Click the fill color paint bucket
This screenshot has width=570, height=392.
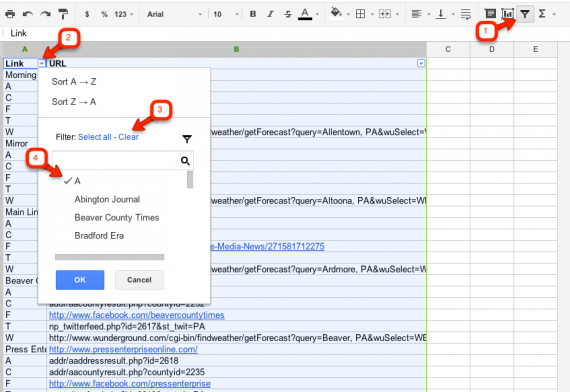tap(336, 13)
